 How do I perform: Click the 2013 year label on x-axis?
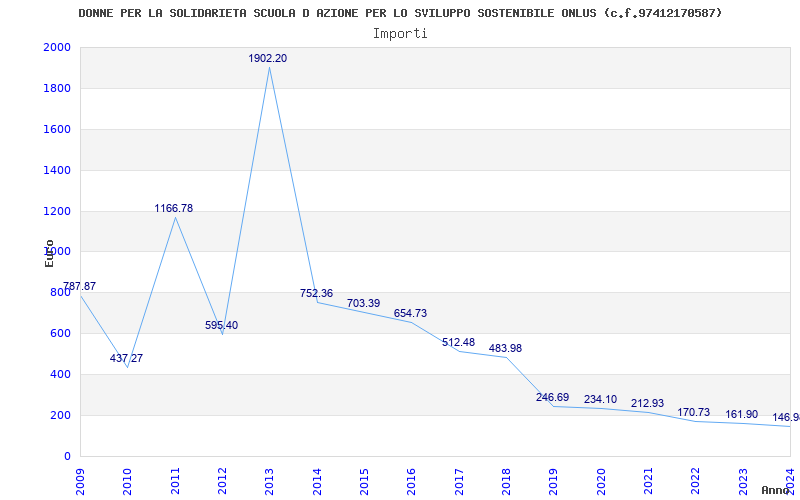tap(269, 481)
